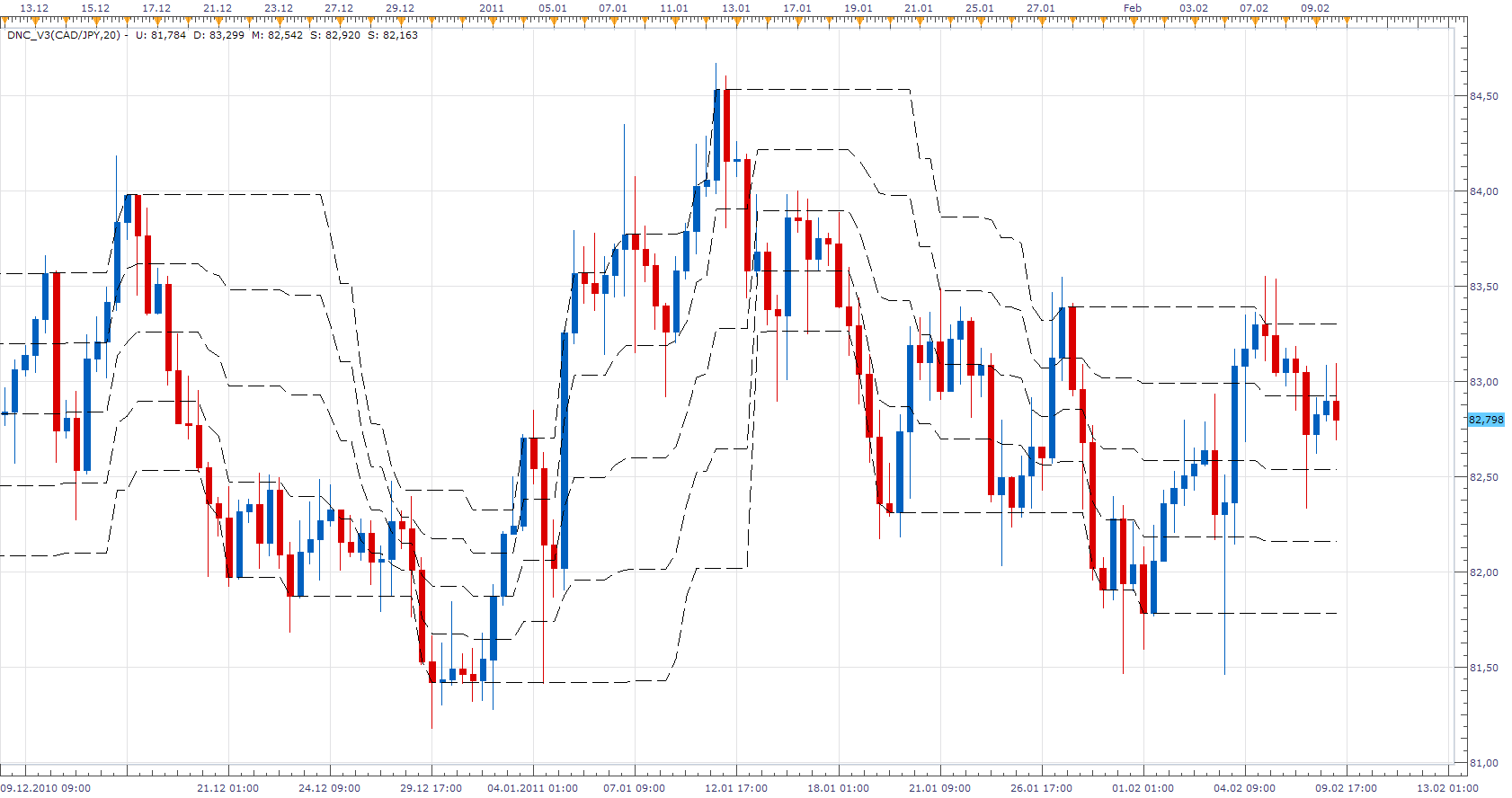Select the S: 82,920 indicator value
This screenshot has height=798, width=1512.
335,35
